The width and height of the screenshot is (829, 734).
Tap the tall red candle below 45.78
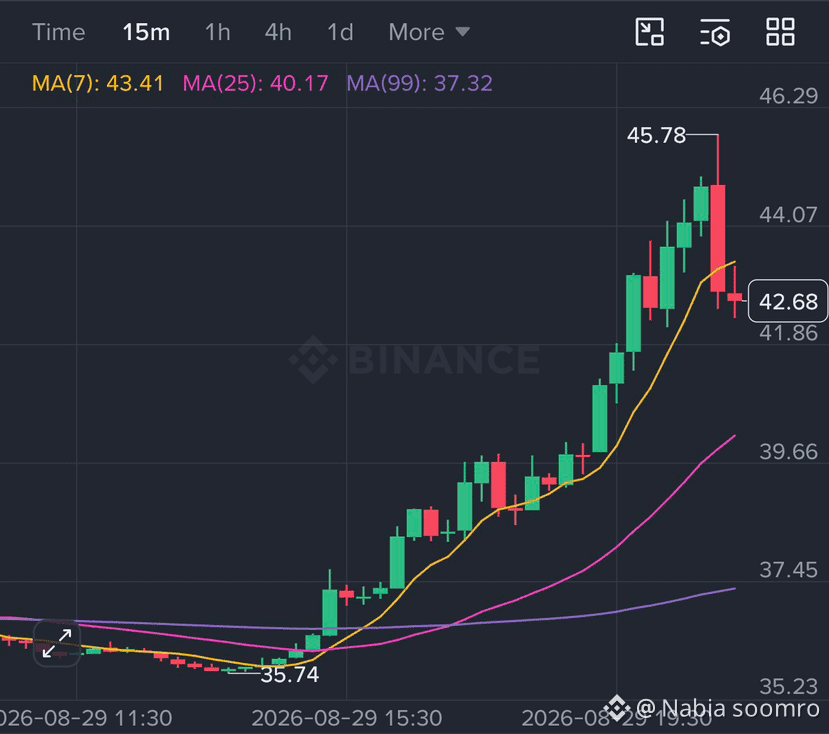coord(718,238)
